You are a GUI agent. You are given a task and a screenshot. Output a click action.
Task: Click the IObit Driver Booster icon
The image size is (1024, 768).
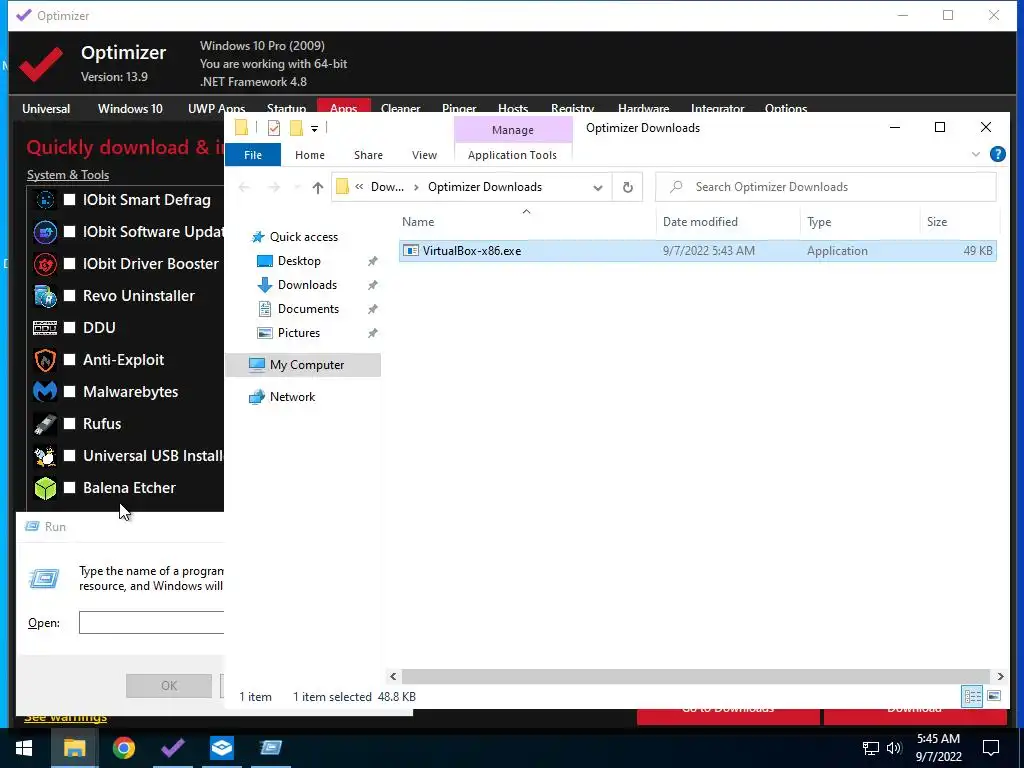click(x=45, y=264)
